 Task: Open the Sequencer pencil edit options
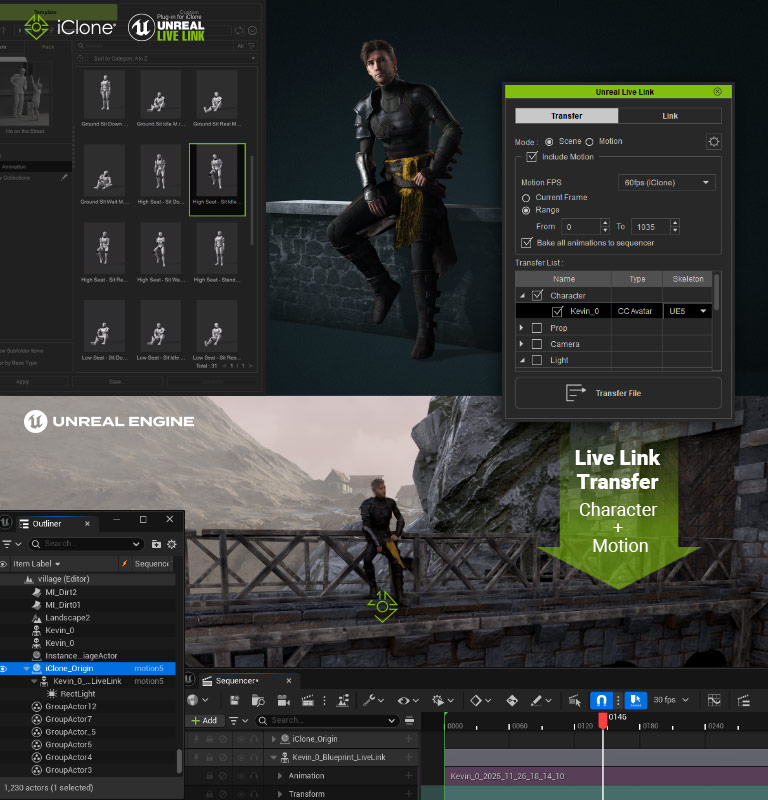coord(539,701)
